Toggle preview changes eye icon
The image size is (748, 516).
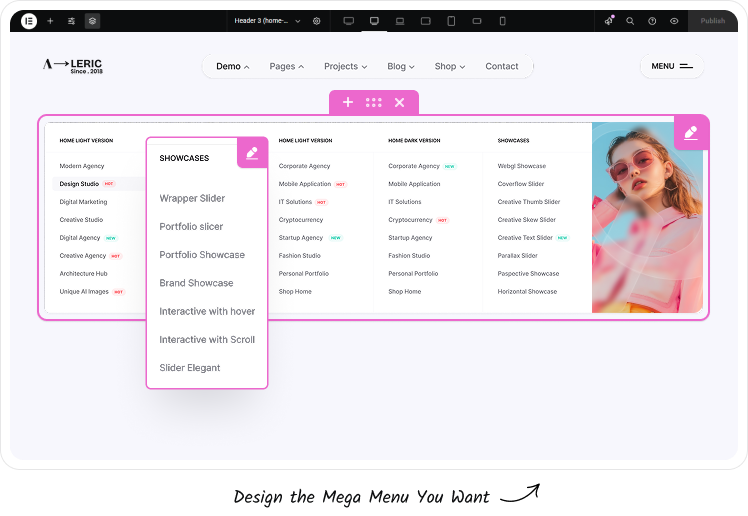[x=674, y=20]
